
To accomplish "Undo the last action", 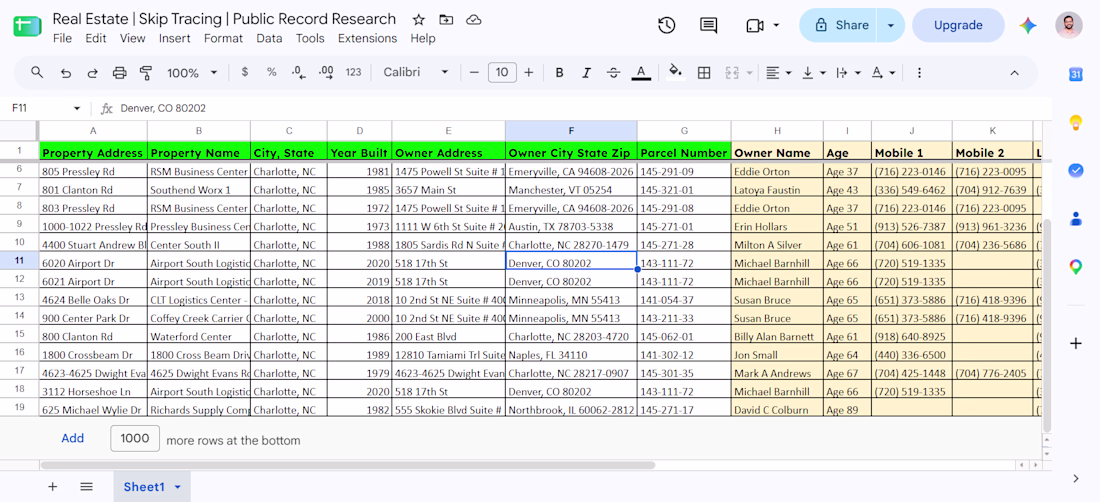I will click(66, 72).
